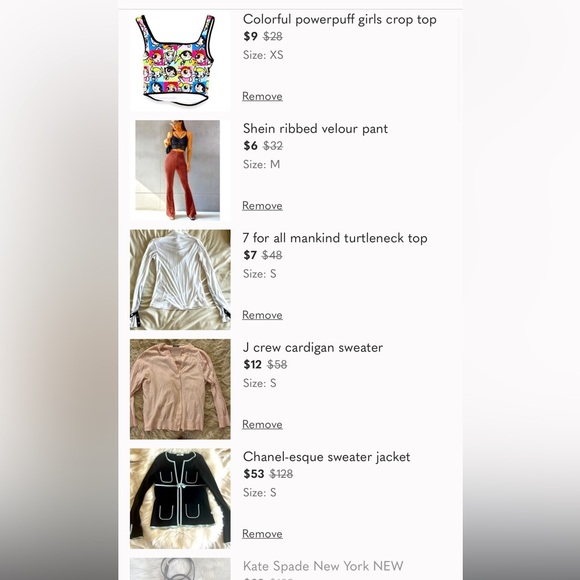Click the Colorful powerpuff girls crop top title

pyautogui.click(x=340, y=20)
